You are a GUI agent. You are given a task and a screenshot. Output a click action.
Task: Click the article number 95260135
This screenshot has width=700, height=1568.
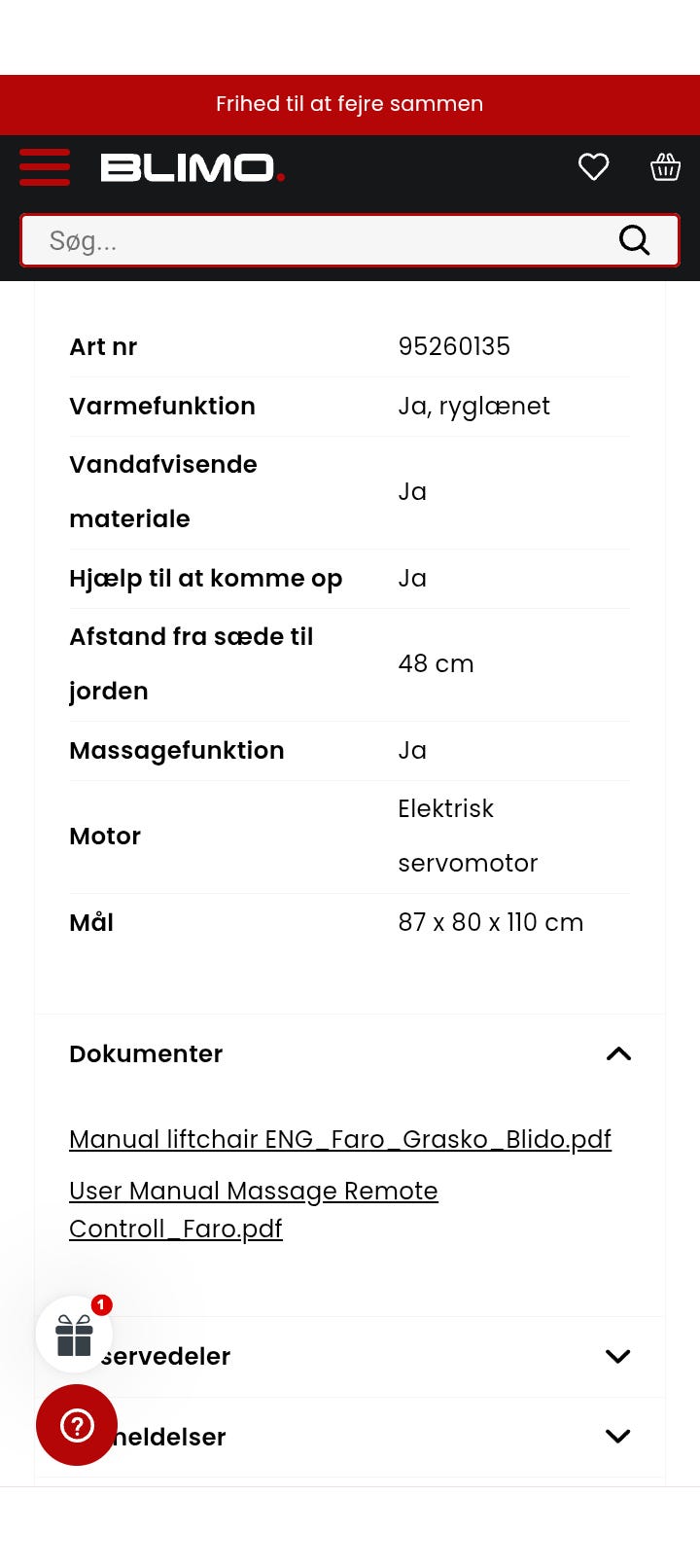(454, 346)
